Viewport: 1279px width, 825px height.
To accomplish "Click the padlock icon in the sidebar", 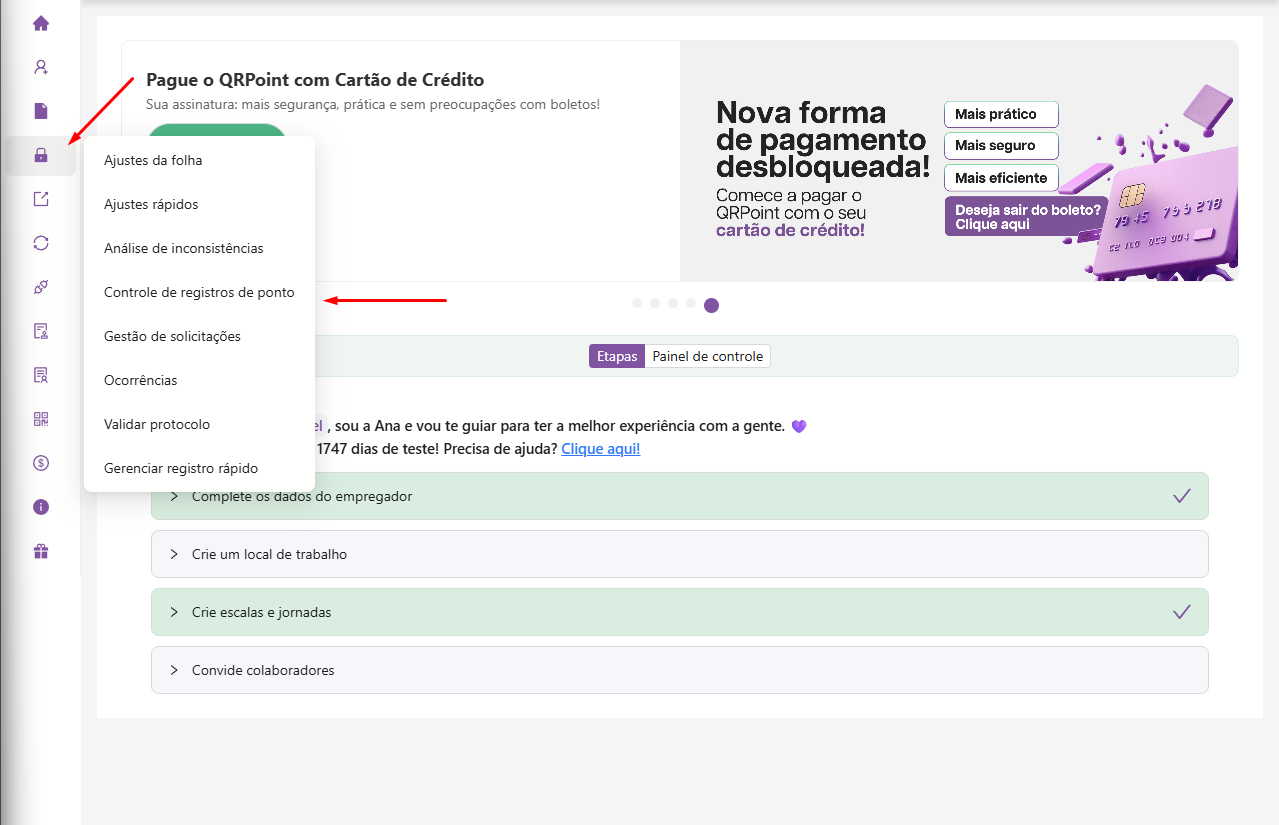I will (41, 155).
